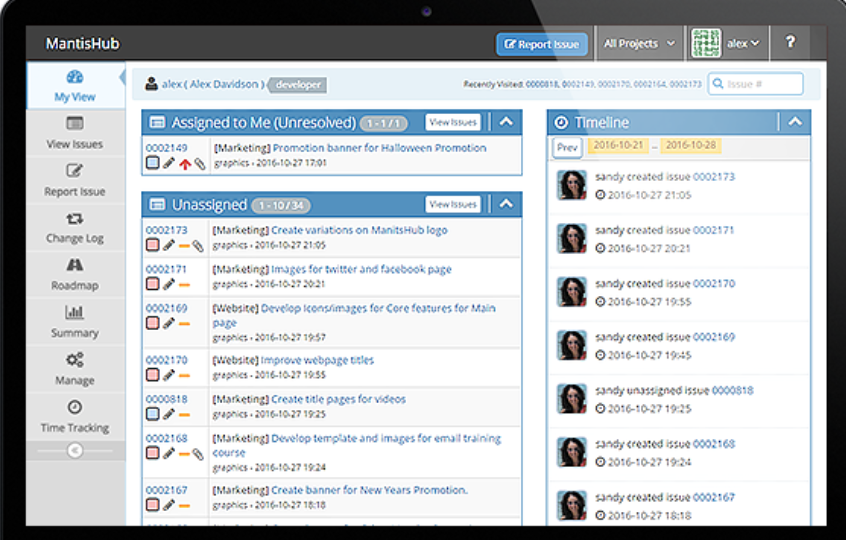846x540 pixels.
Task: Click the Time Tracking clock icon
Action: pos(75,408)
